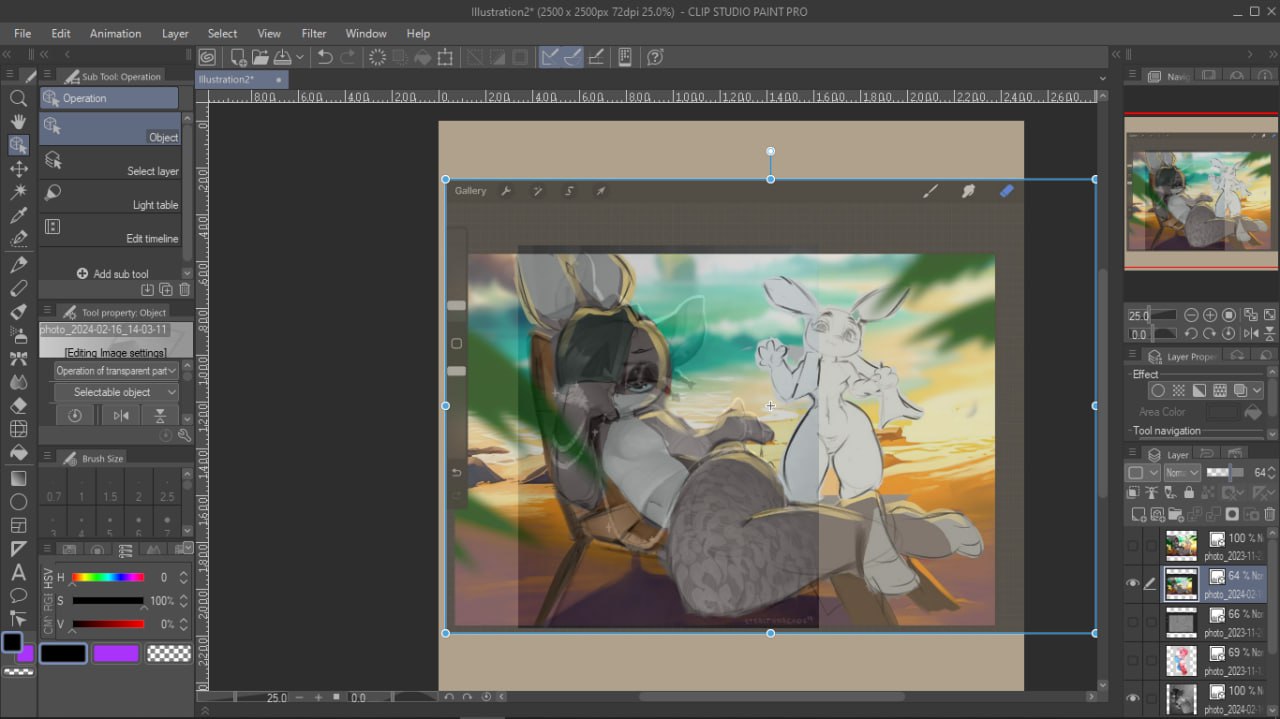
Task: Select the Auto select magic wand tool
Action: coord(18,192)
